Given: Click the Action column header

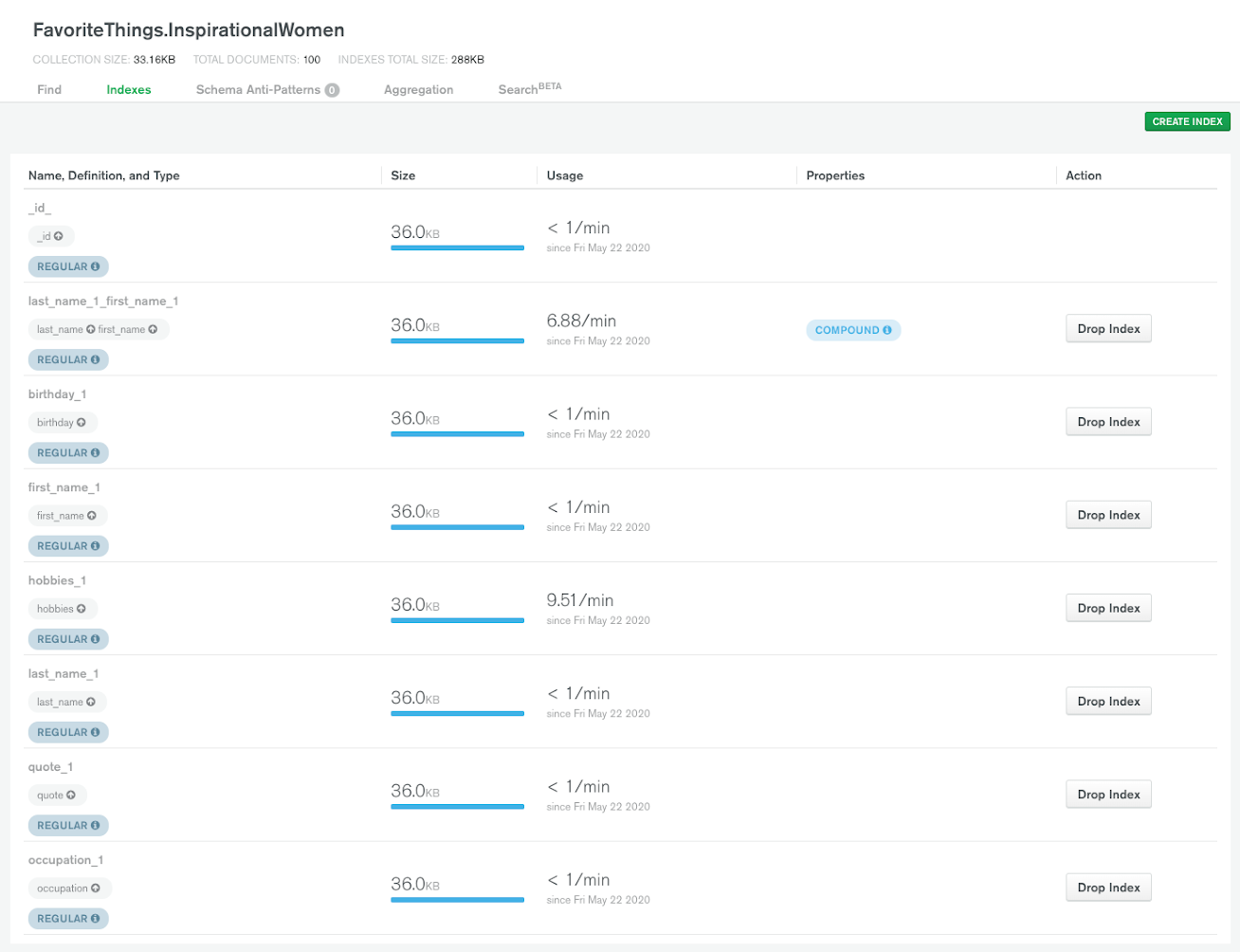Looking at the screenshot, I should point(1084,175).
